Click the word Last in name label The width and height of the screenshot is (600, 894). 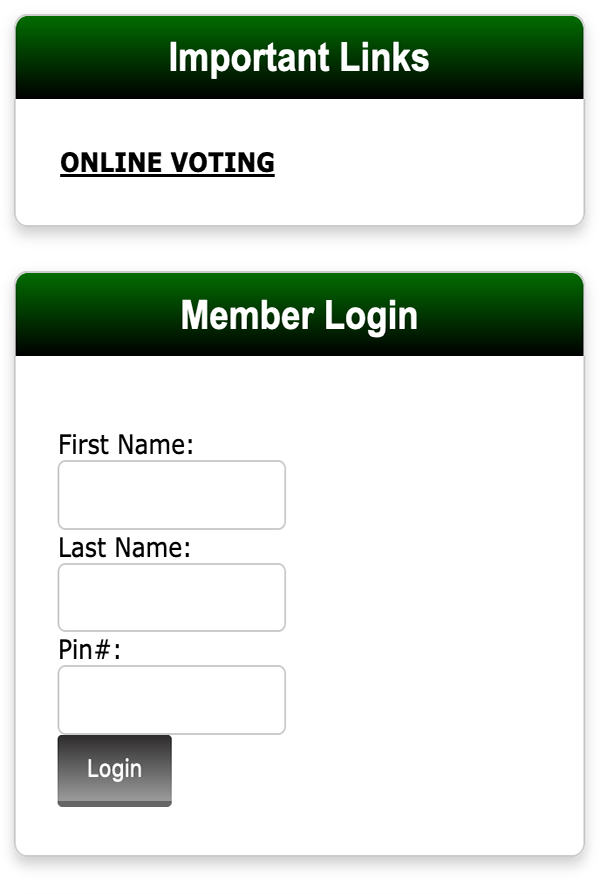point(82,548)
